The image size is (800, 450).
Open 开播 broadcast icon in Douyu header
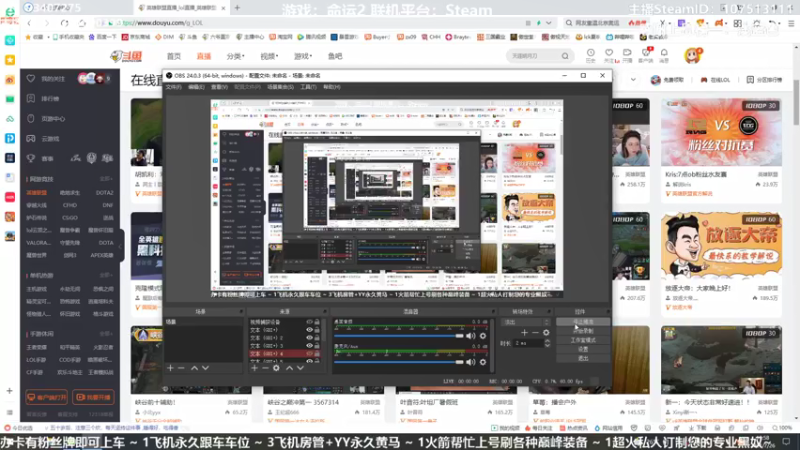click(627, 53)
